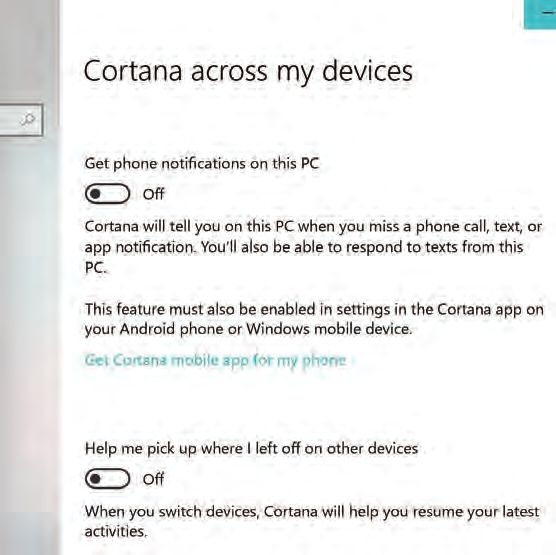556x555 pixels.
Task: Click the magnifier icon in the search box
Action: 28,119
